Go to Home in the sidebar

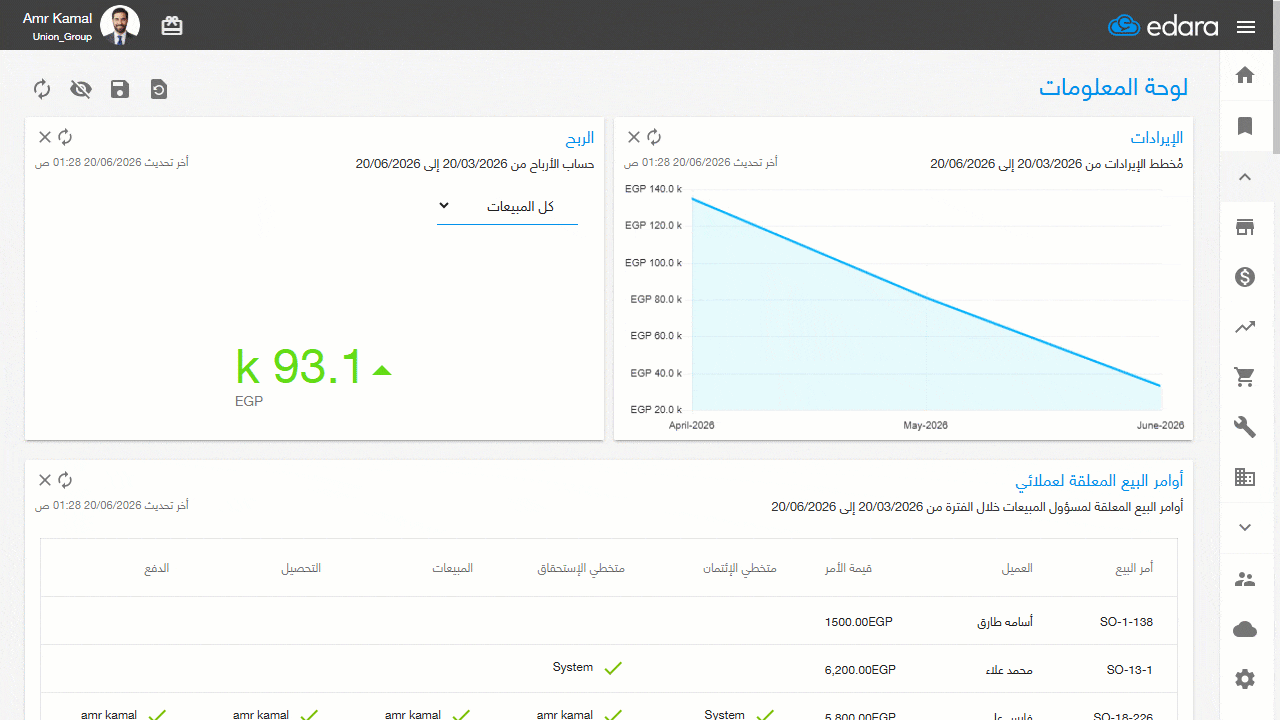pos(1245,75)
